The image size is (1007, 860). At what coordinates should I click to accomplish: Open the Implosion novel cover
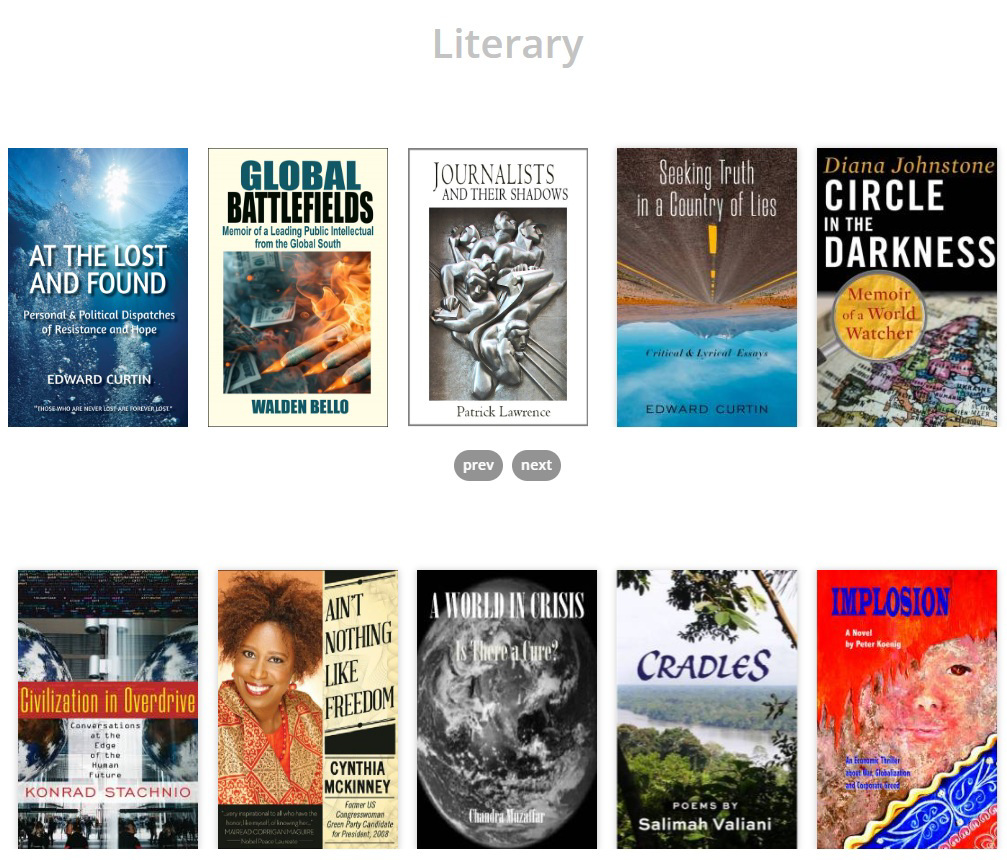[x=907, y=709]
